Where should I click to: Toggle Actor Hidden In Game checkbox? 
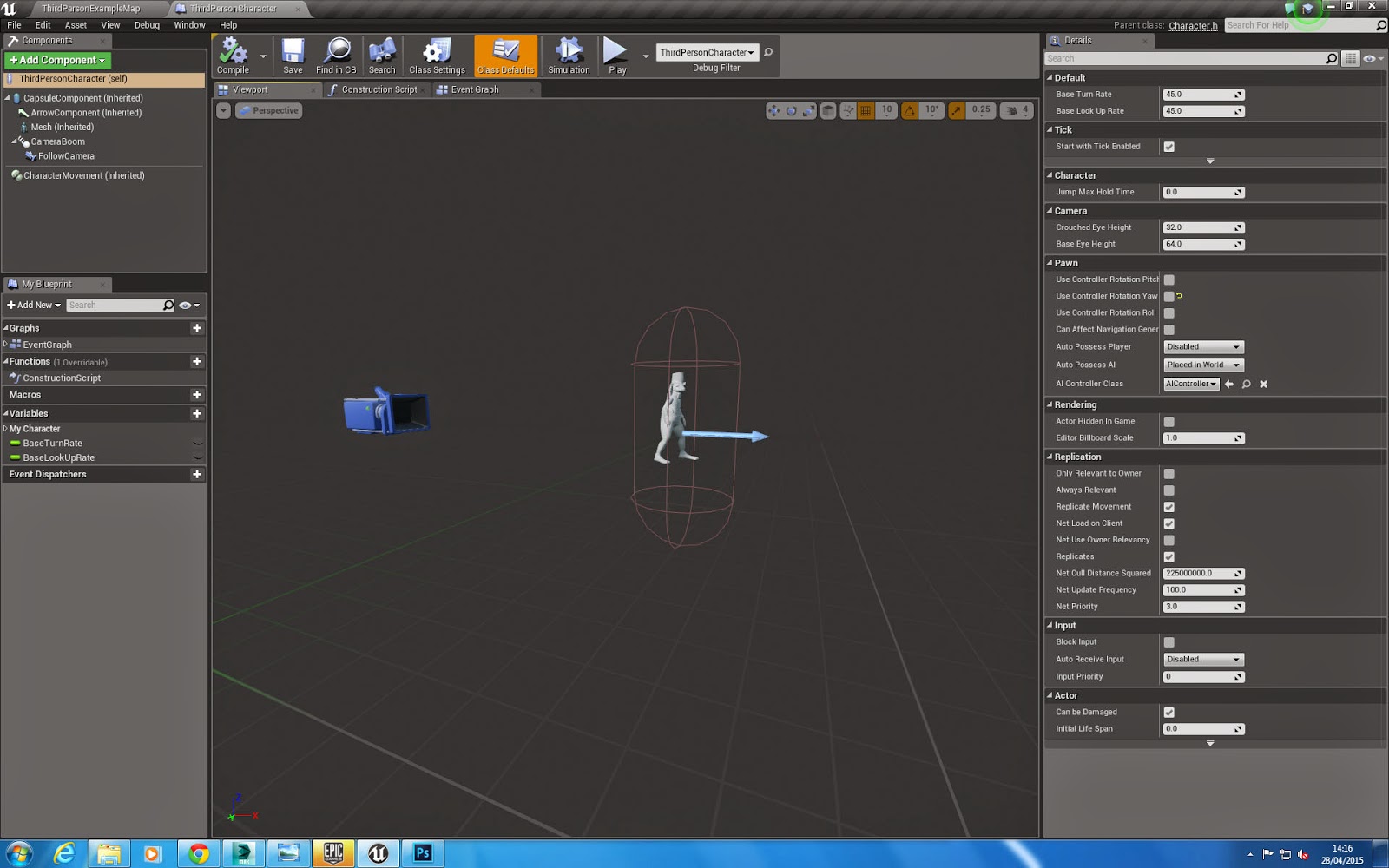point(1169,421)
